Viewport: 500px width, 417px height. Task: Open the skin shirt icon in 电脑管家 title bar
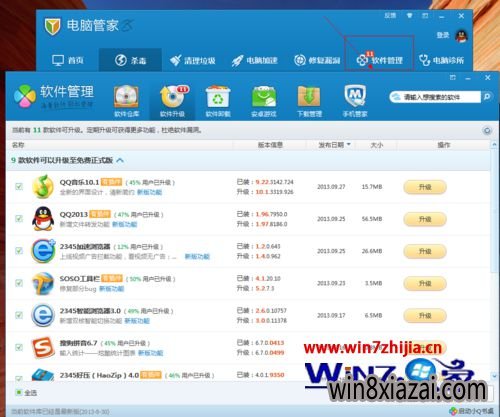[409, 16]
